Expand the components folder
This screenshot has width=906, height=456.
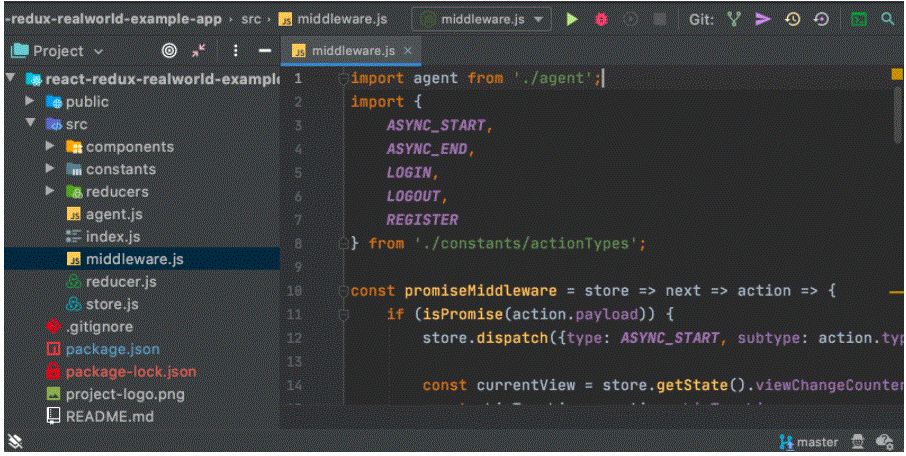coord(51,147)
